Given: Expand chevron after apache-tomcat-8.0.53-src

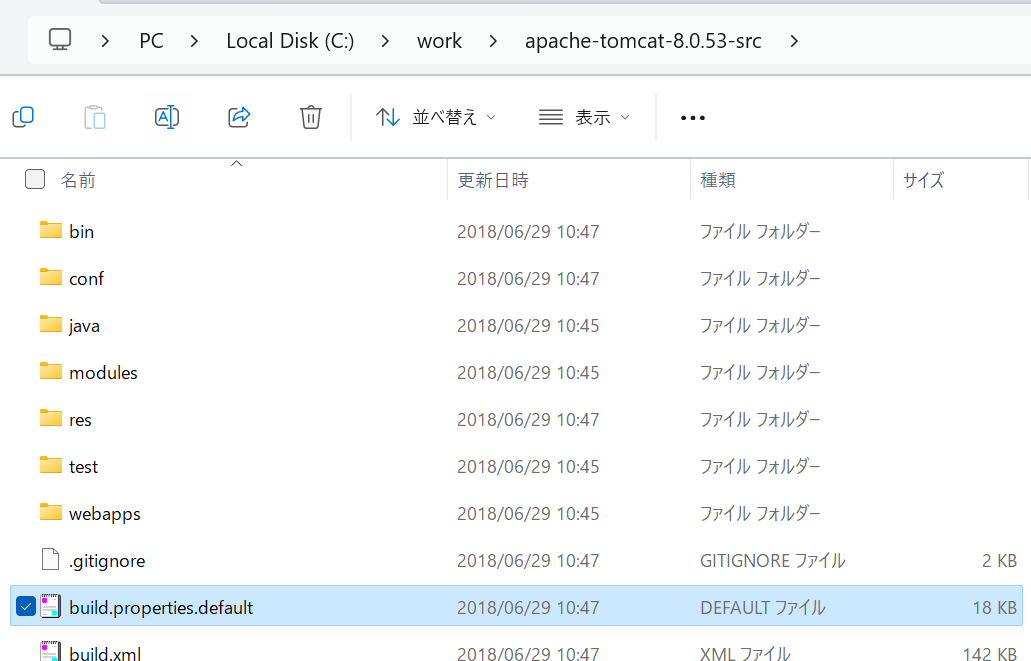Looking at the screenshot, I should [x=794, y=41].
